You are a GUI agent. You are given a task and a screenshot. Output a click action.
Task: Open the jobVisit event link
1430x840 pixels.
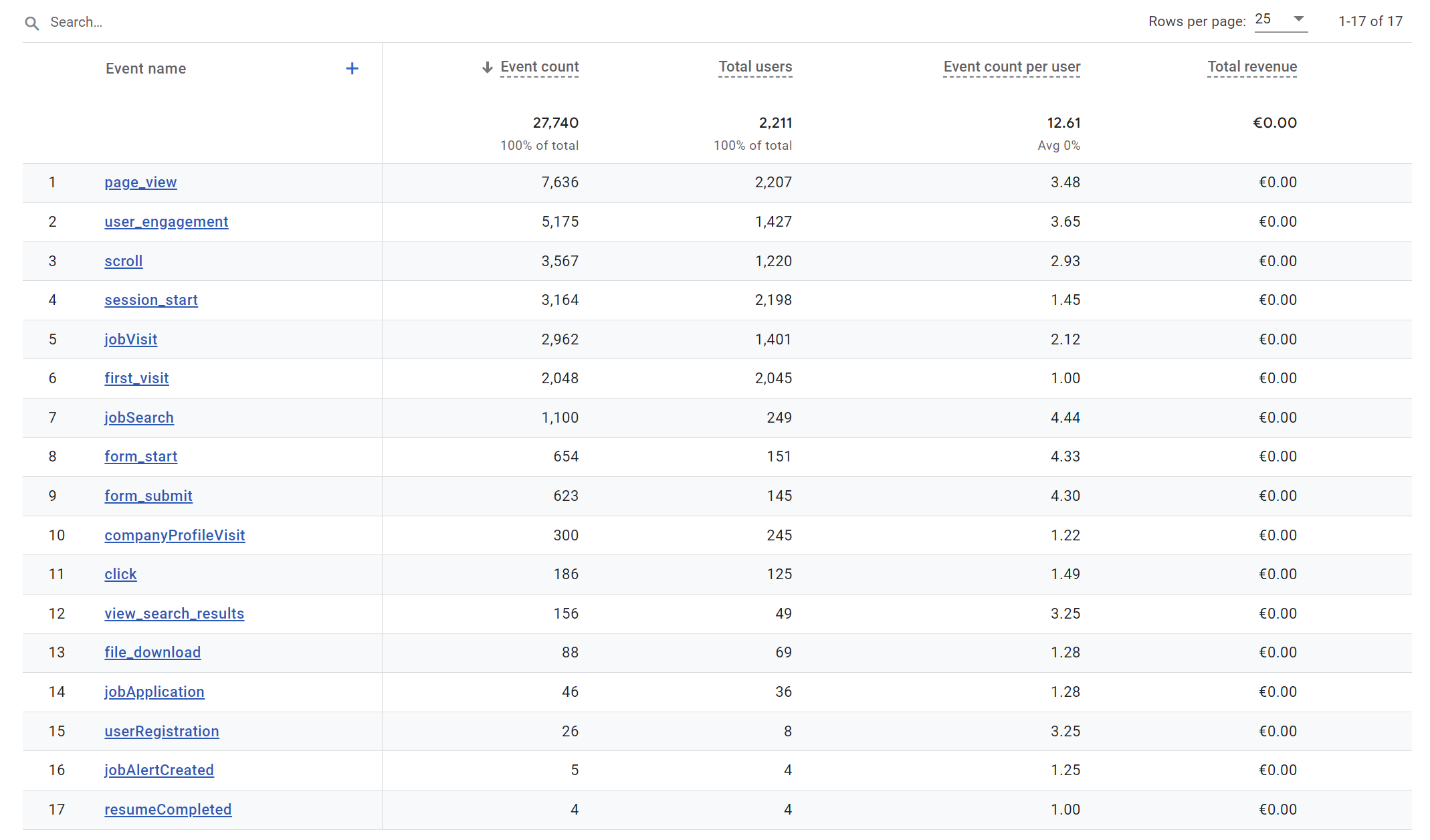pos(131,340)
